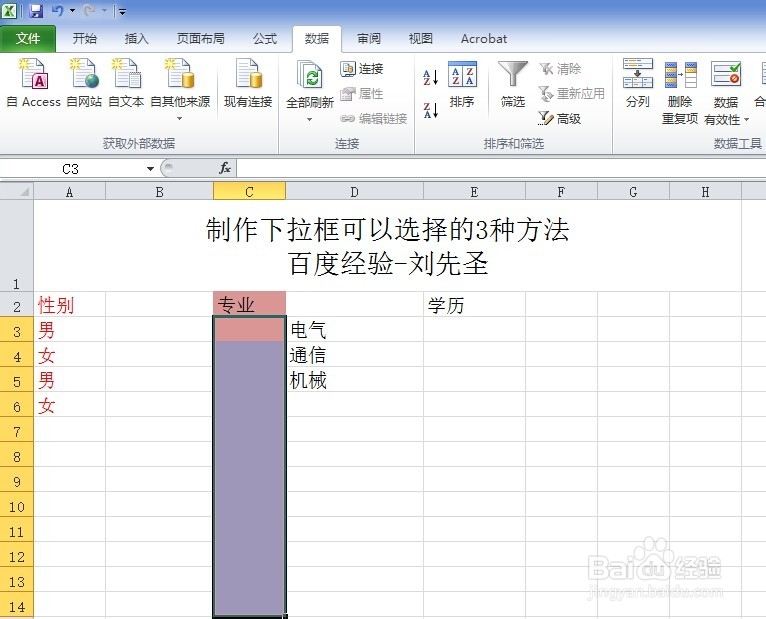The height and width of the screenshot is (619, 766).
Task: Click the 专业 header cell
Action: coord(249,304)
